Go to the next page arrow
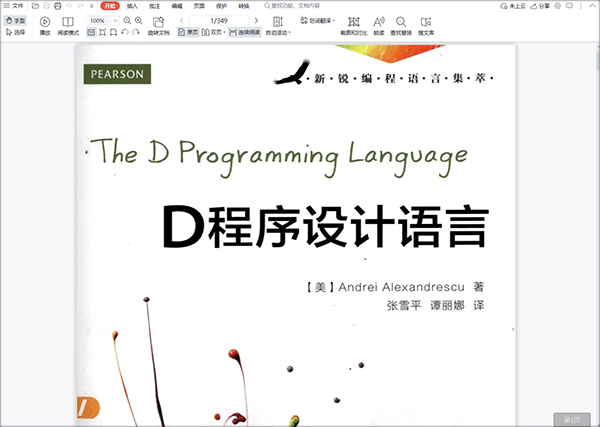Screen dimensions: 600x427 [x=256, y=21]
